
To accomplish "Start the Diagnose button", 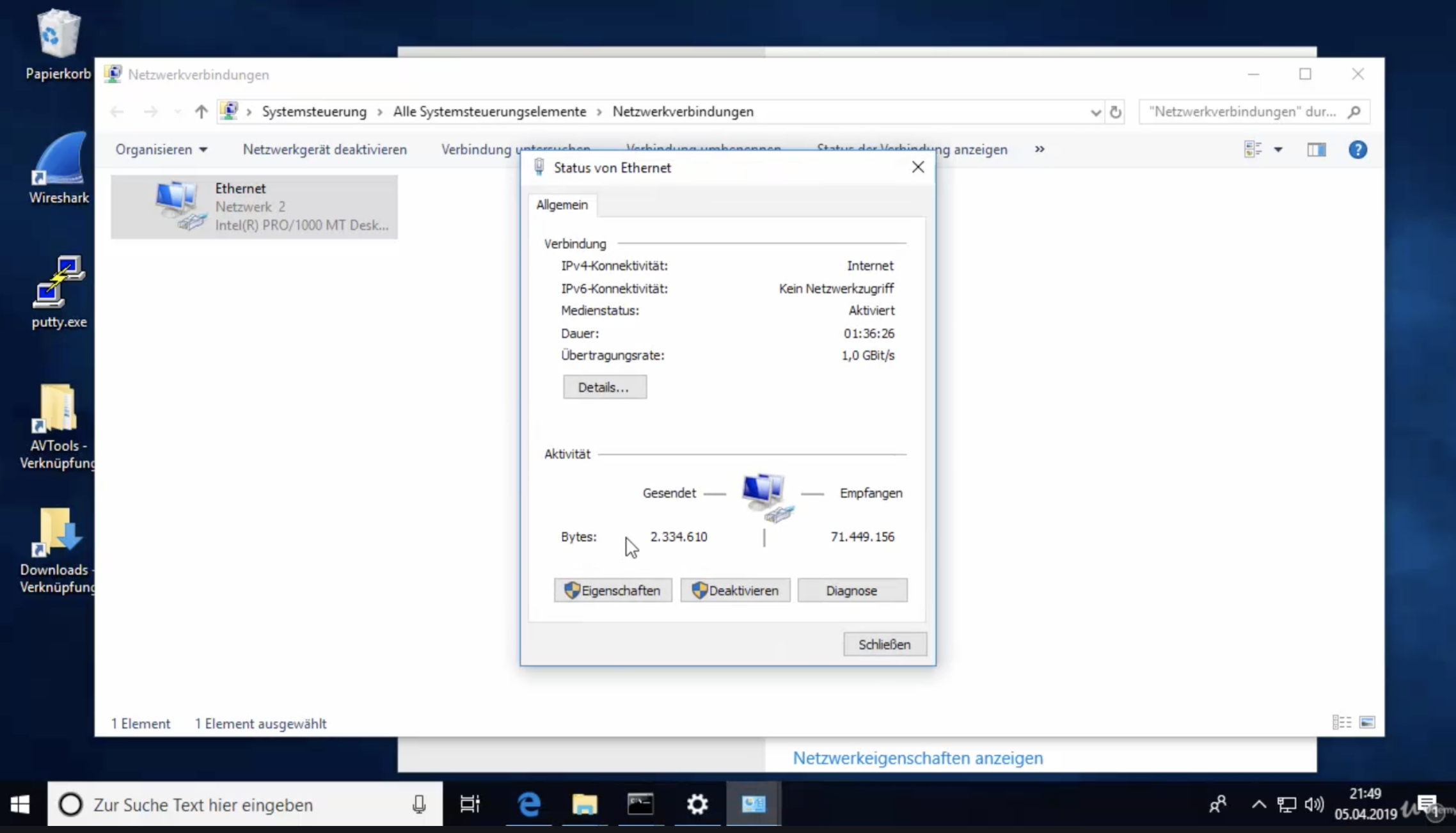I will click(852, 591).
